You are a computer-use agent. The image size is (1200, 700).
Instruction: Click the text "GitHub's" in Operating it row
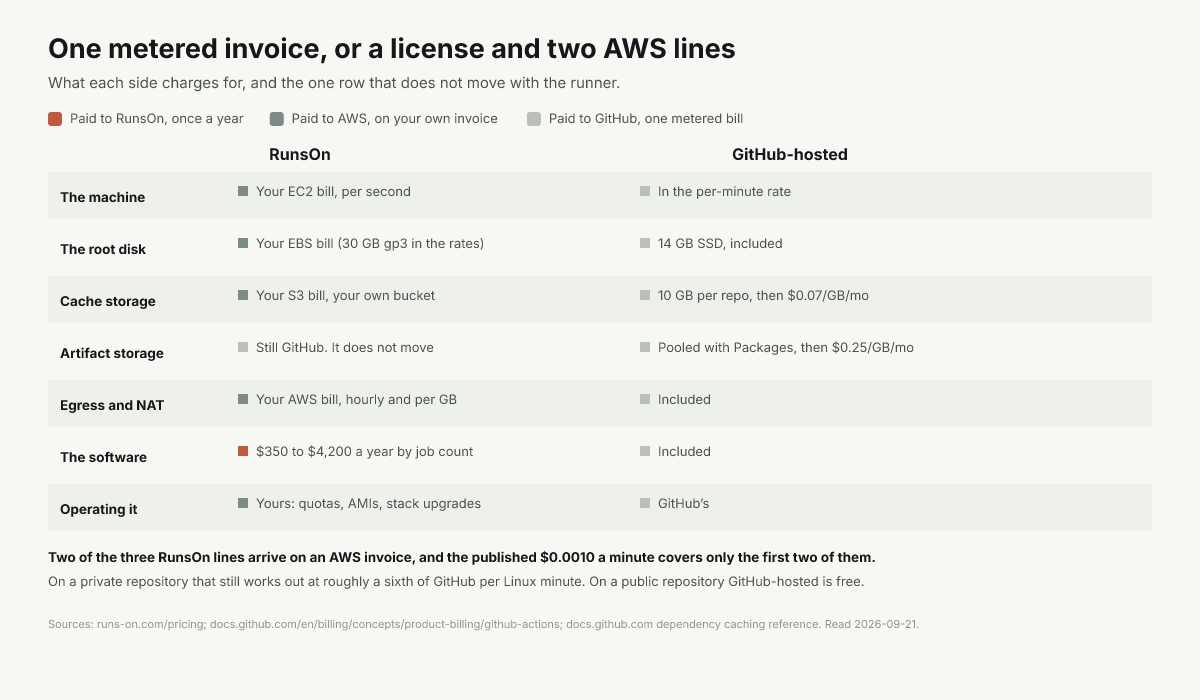coord(684,503)
